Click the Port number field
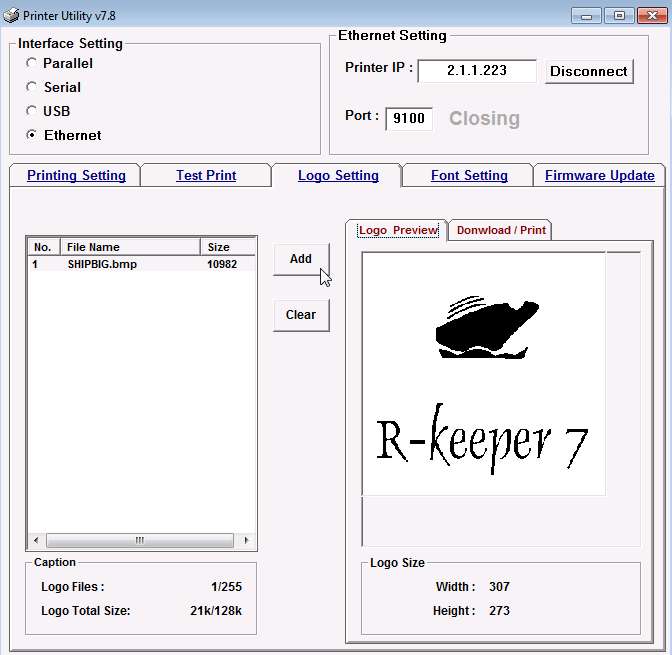This screenshot has height=655, width=672. (408, 118)
